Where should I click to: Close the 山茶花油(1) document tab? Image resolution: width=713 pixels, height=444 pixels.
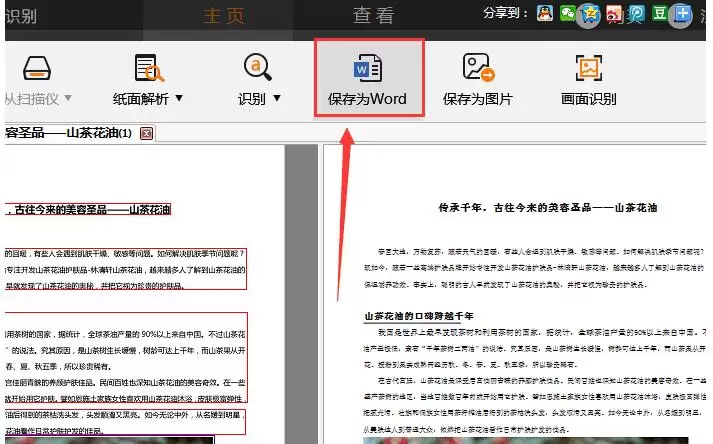[x=146, y=133]
